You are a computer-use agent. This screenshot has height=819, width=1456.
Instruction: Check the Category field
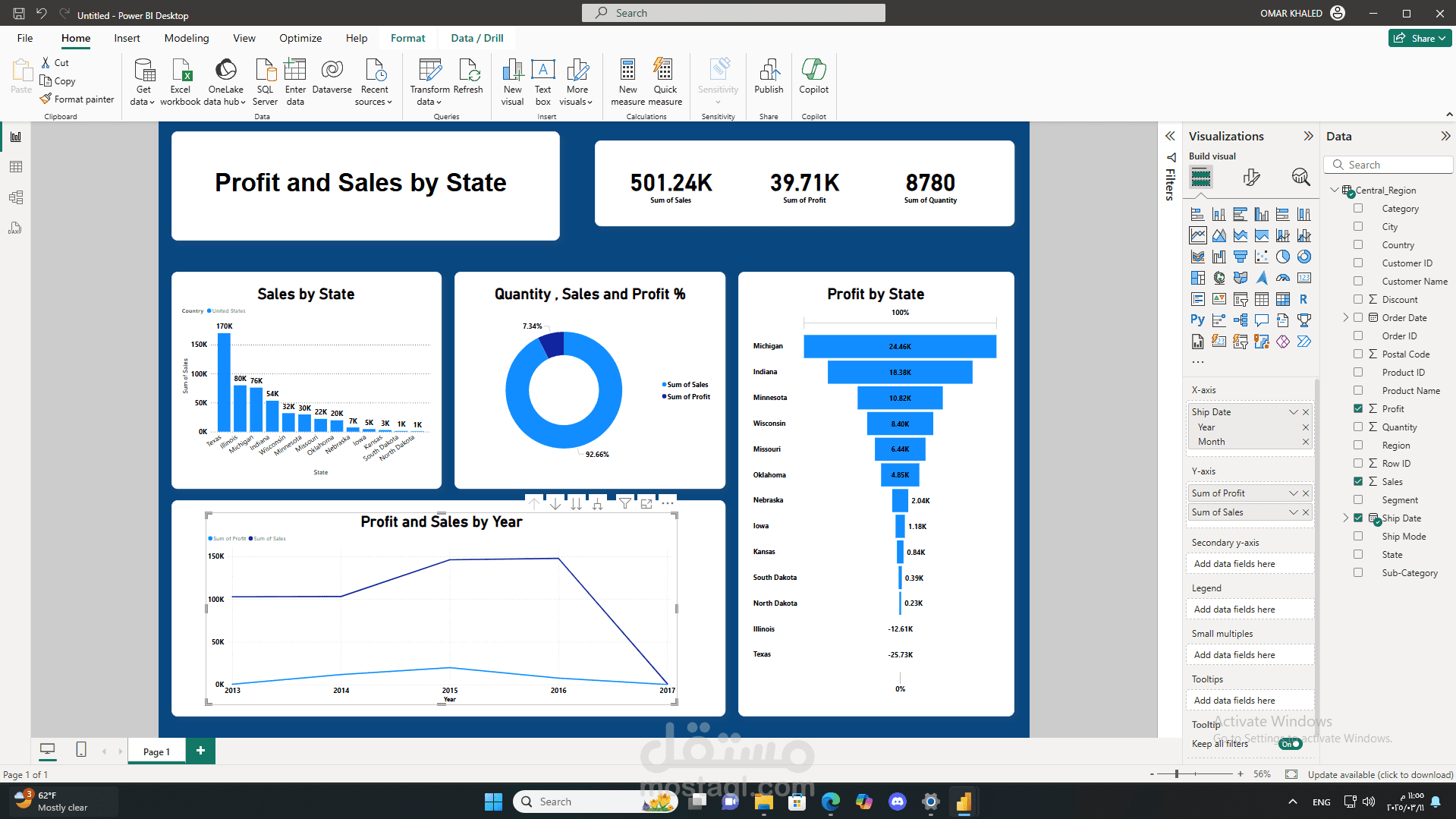pyautogui.click(x=1358, y=208)
